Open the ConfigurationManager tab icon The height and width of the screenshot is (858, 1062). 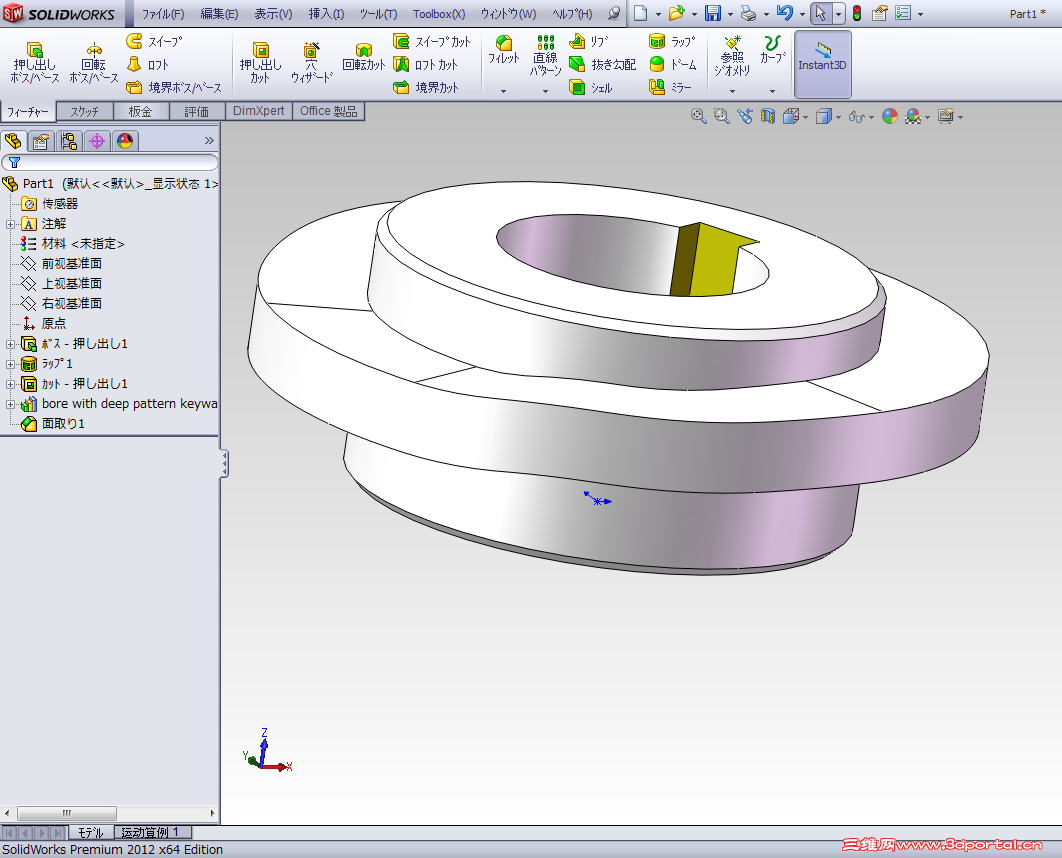click(x=68, y=141)
